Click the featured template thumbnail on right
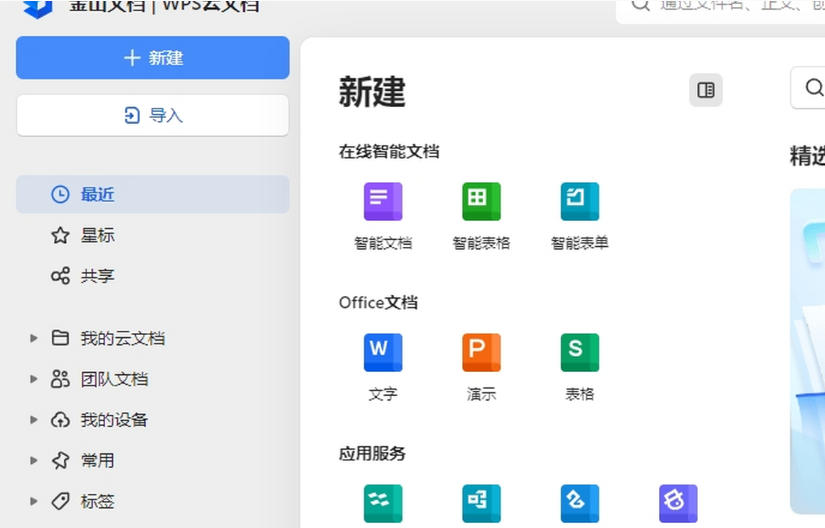Image resolution: width=825 pixels, height=528 pixels. [x=808, y=351]
